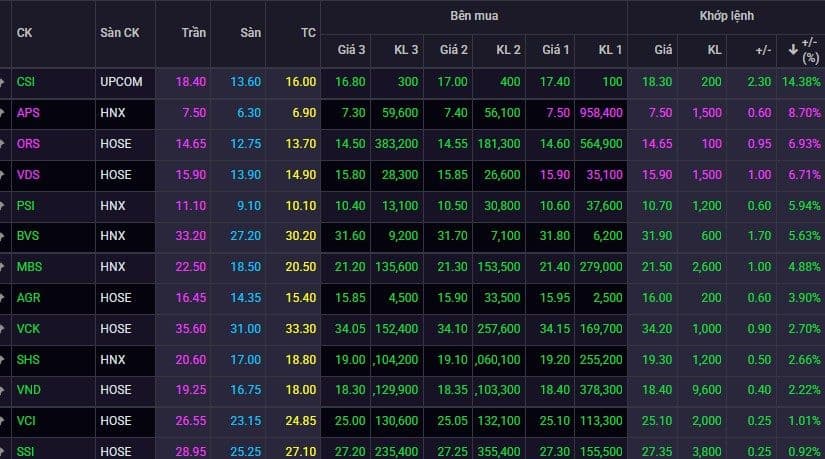Viewport: 825px width, 459px height.
Task: Select the SSI stock ticker
Action: [x=26, y=452]
